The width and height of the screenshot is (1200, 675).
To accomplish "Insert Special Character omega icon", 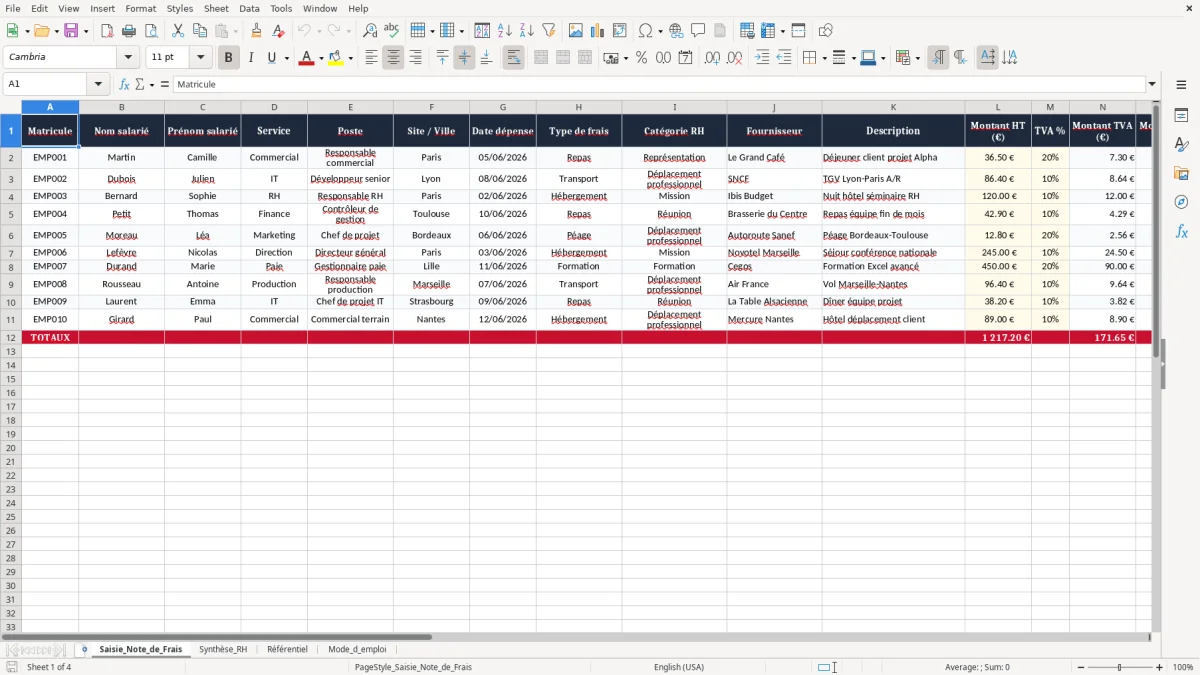I will [x=645, y=31].
